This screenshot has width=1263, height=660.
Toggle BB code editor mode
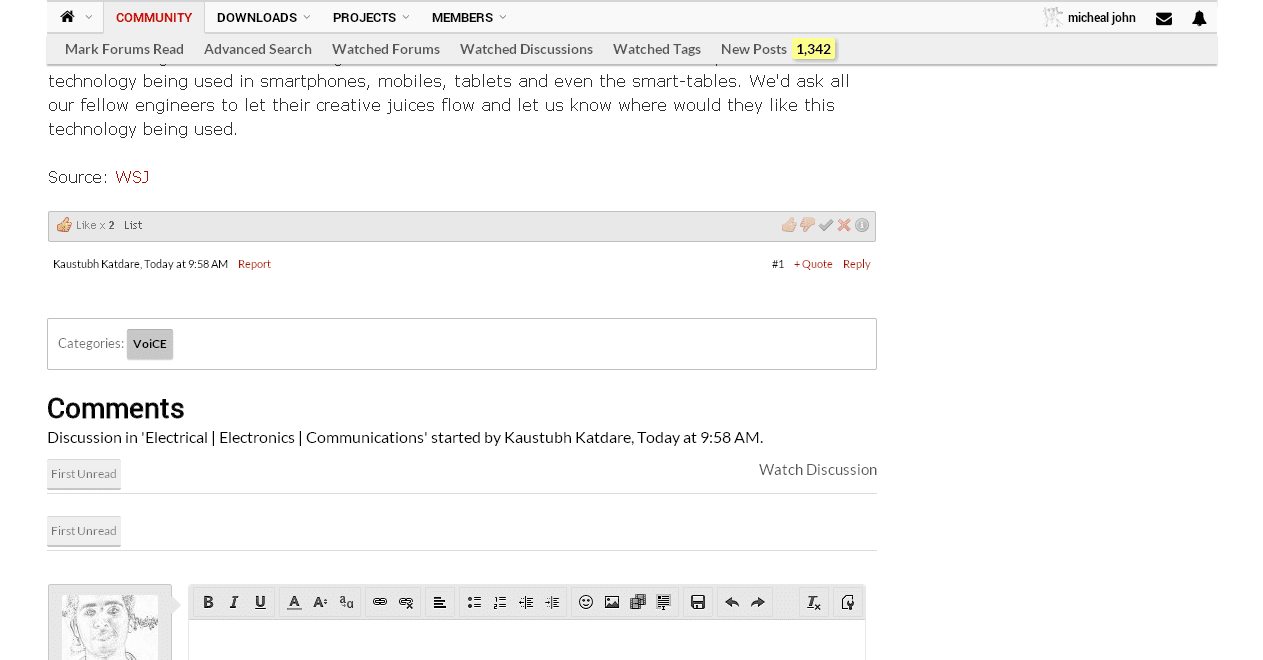pyautogui.click(x=848, y=602)
